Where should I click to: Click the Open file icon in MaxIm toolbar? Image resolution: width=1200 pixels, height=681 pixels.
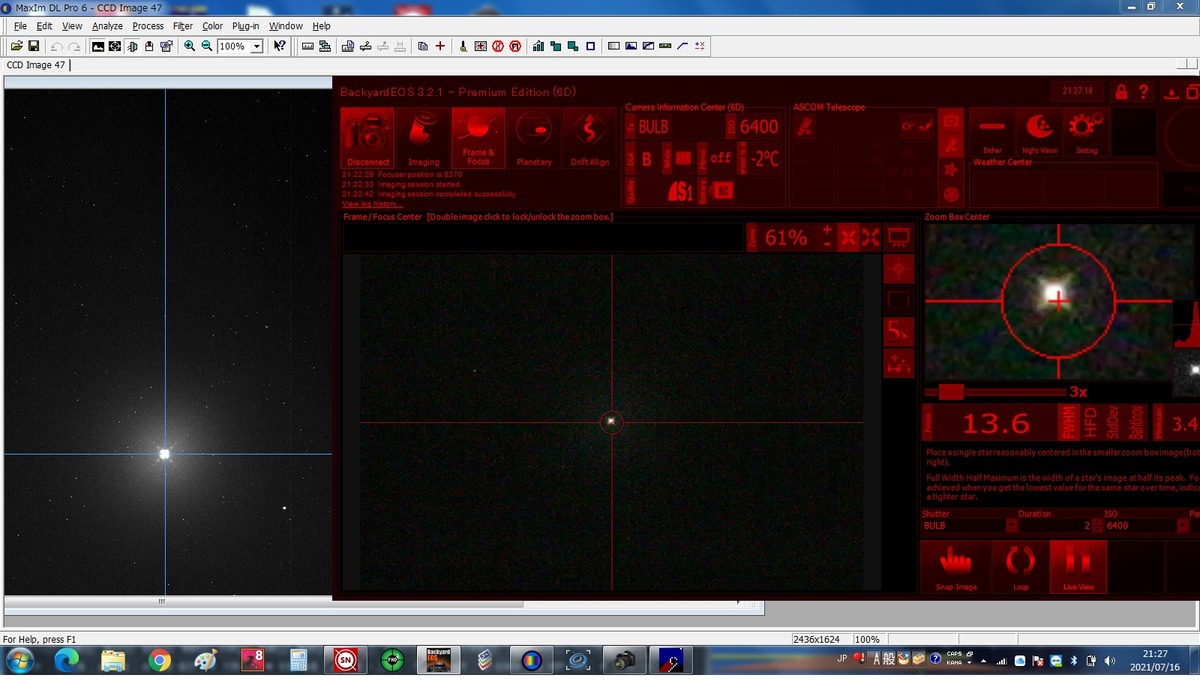tap(17, 46)
